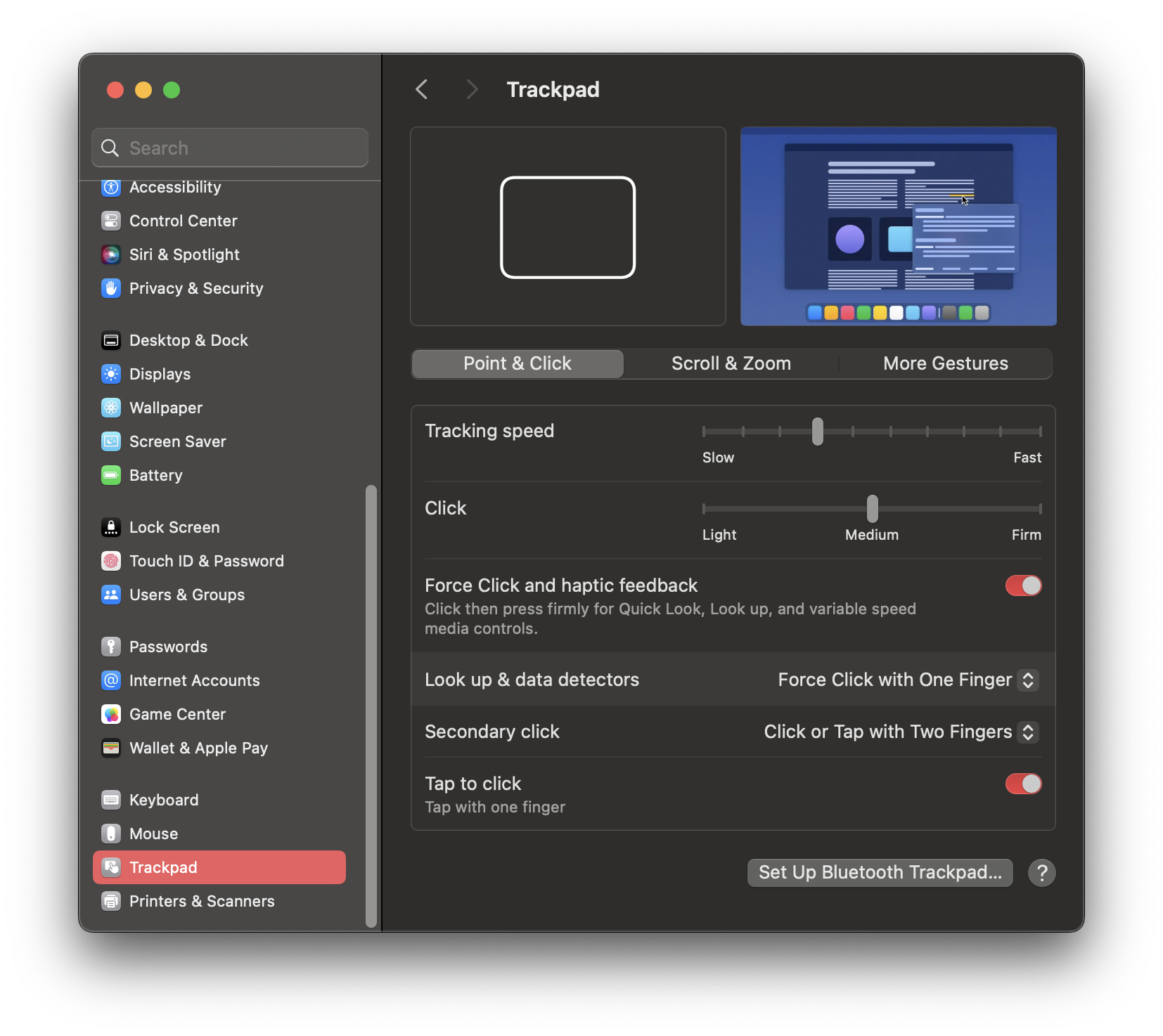Image resolution: width=1163 pixels, height=1036 pixels.
Task: Open Touch ID & Password fingerprint icon
Action: pos(111,561)
